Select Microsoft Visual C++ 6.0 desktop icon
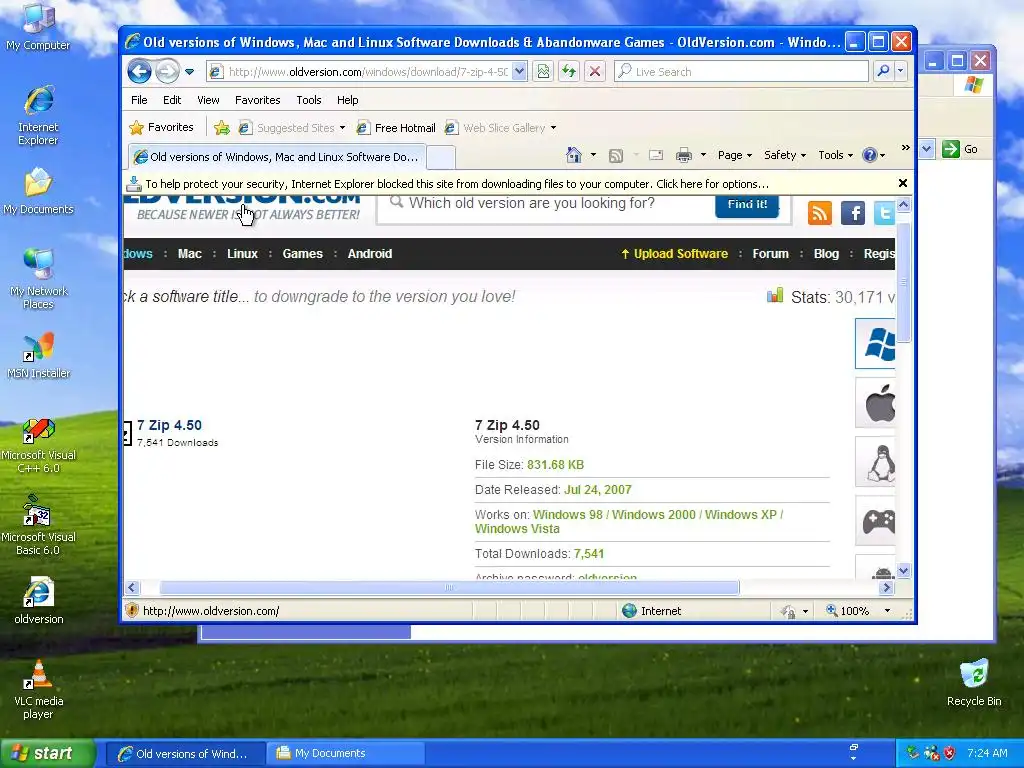Screen dimensions: 1024x768 39,446
